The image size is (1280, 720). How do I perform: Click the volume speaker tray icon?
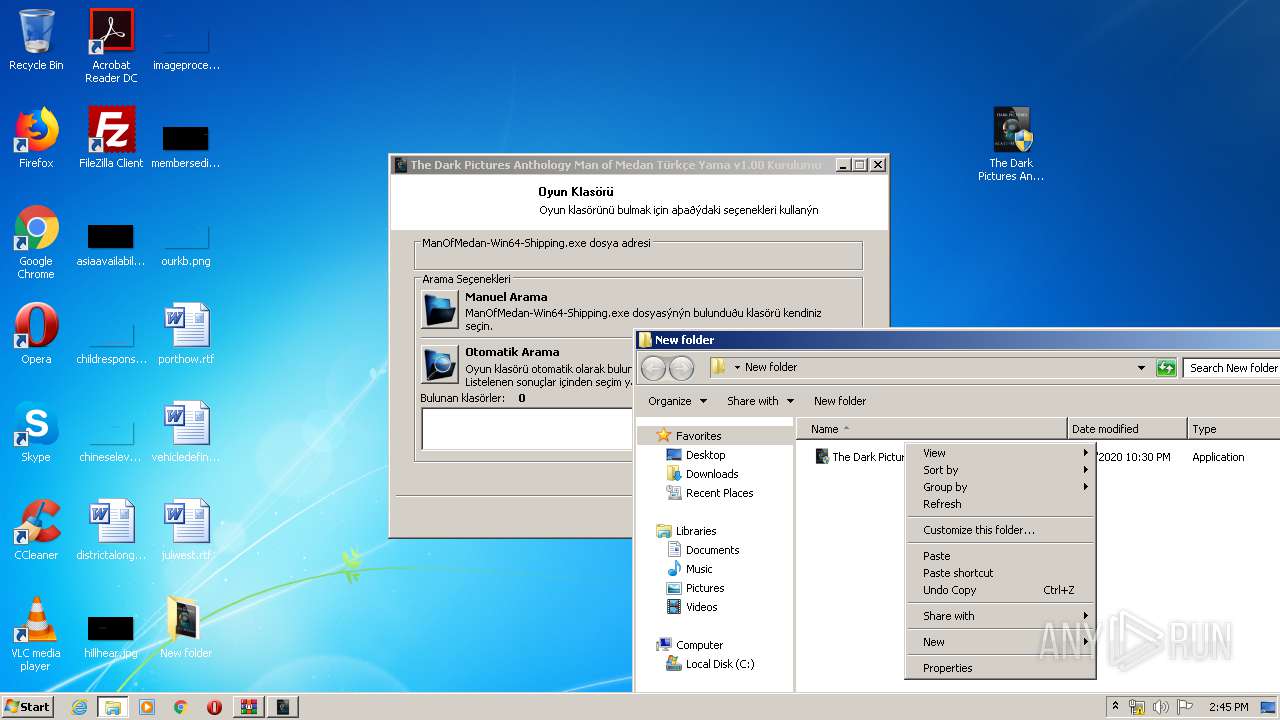tap(1161, 707)
